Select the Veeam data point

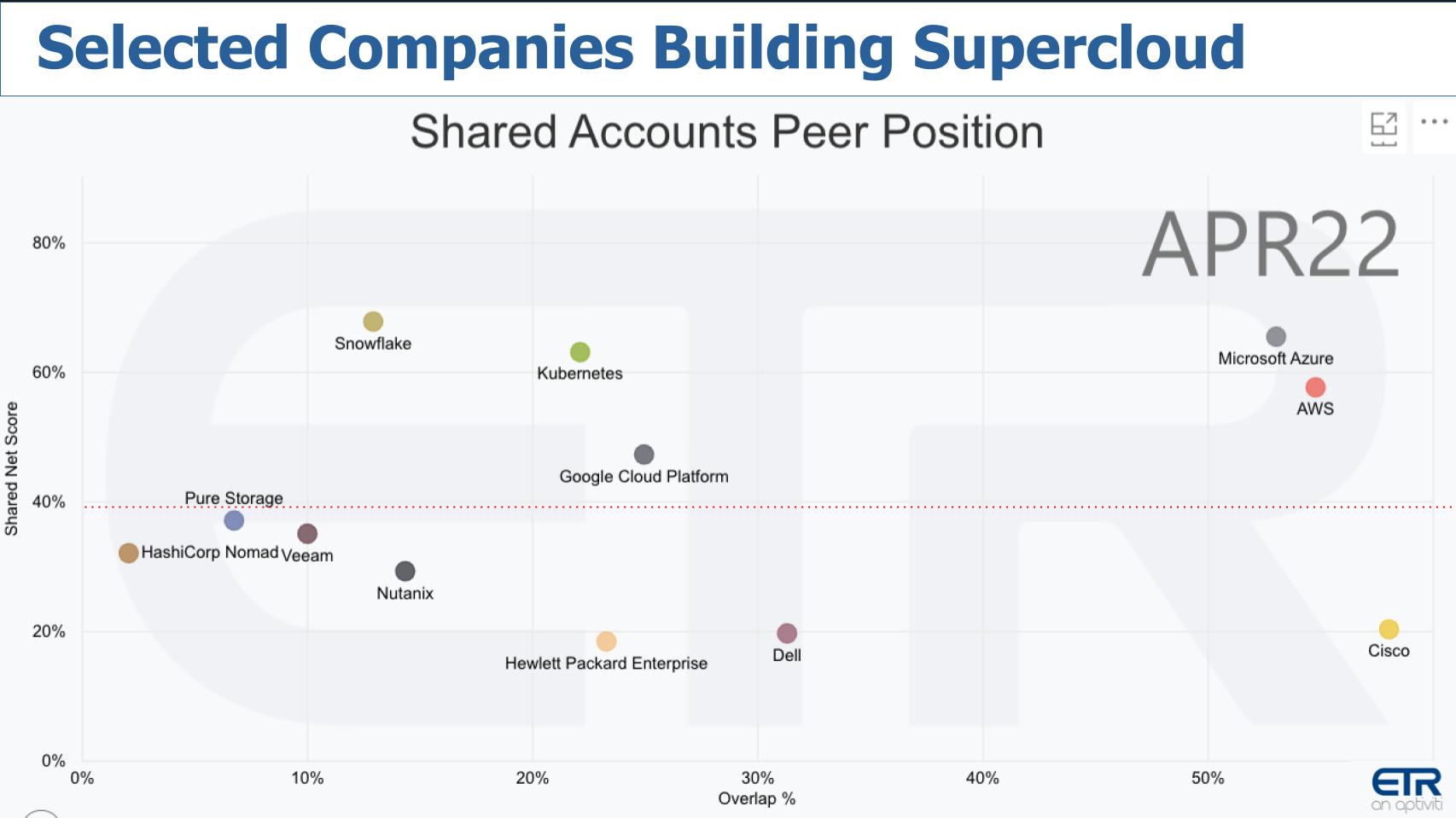(306, 534)
